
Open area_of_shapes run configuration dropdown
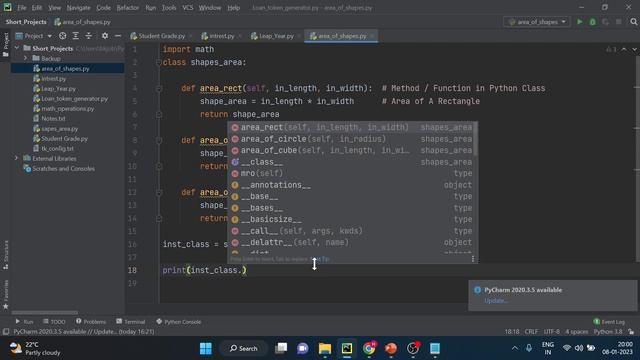click(537, 22)
